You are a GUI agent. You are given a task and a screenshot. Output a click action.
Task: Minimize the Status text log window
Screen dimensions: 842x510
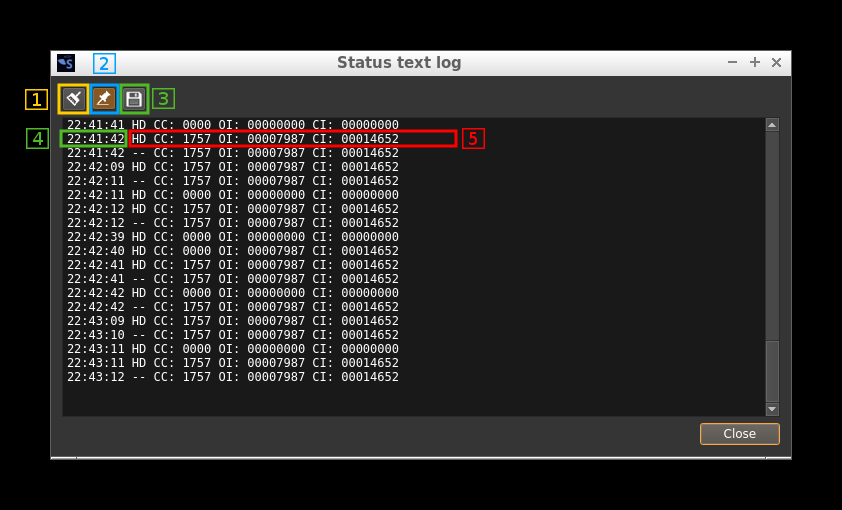732,63
